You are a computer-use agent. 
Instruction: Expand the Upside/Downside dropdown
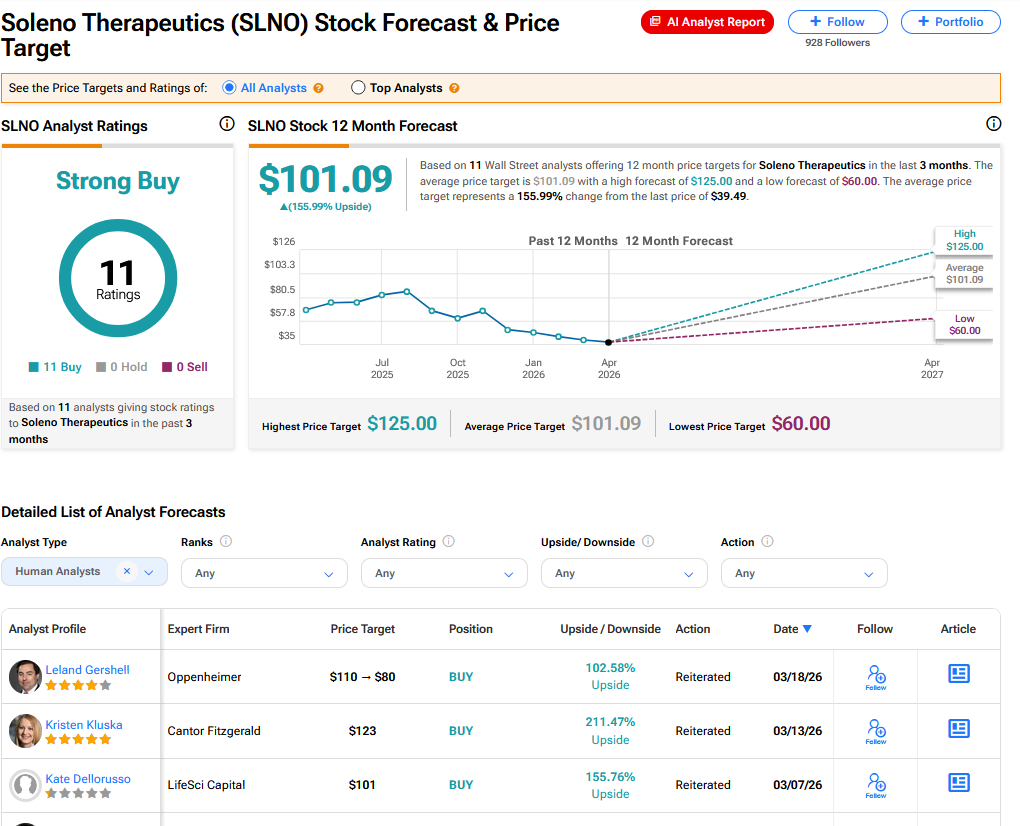(624, 573)
